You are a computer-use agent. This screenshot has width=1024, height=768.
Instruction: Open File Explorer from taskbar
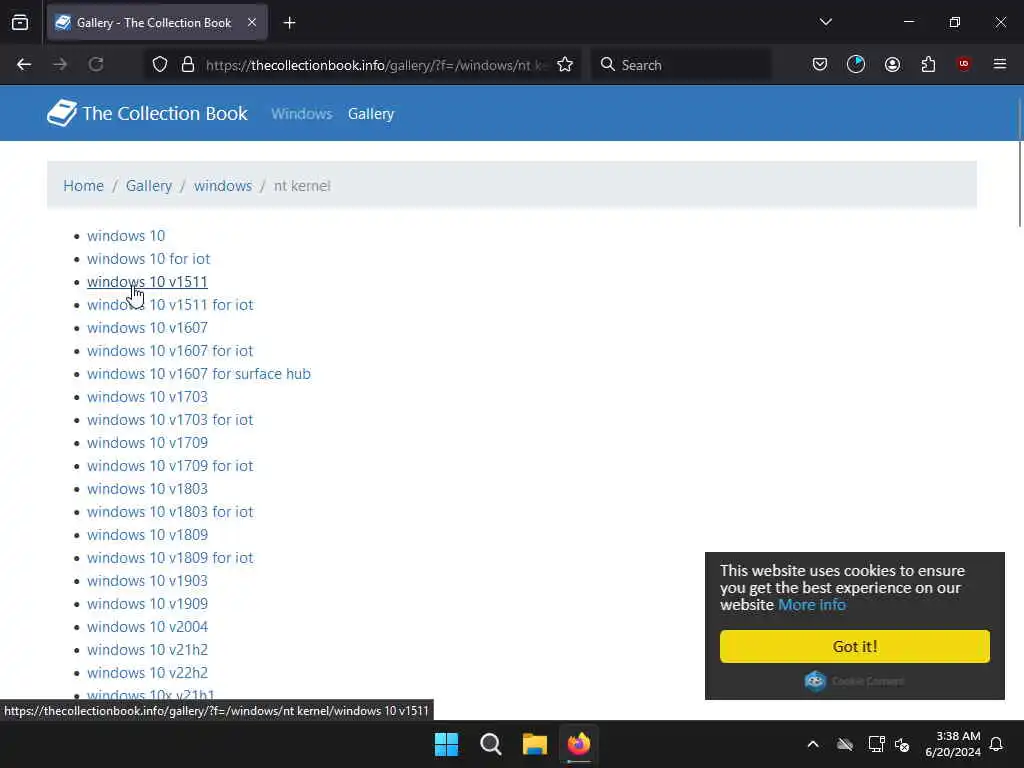tap(535, 744)
